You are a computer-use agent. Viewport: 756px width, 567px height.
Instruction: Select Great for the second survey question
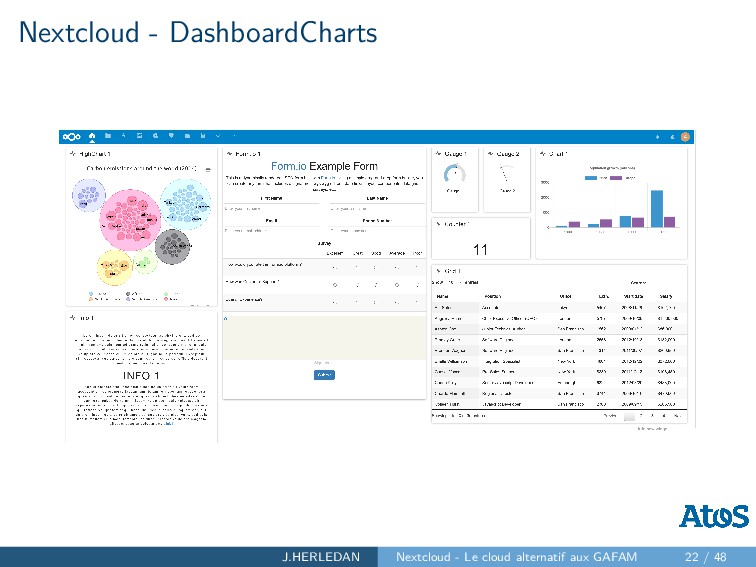coord(357,285)
